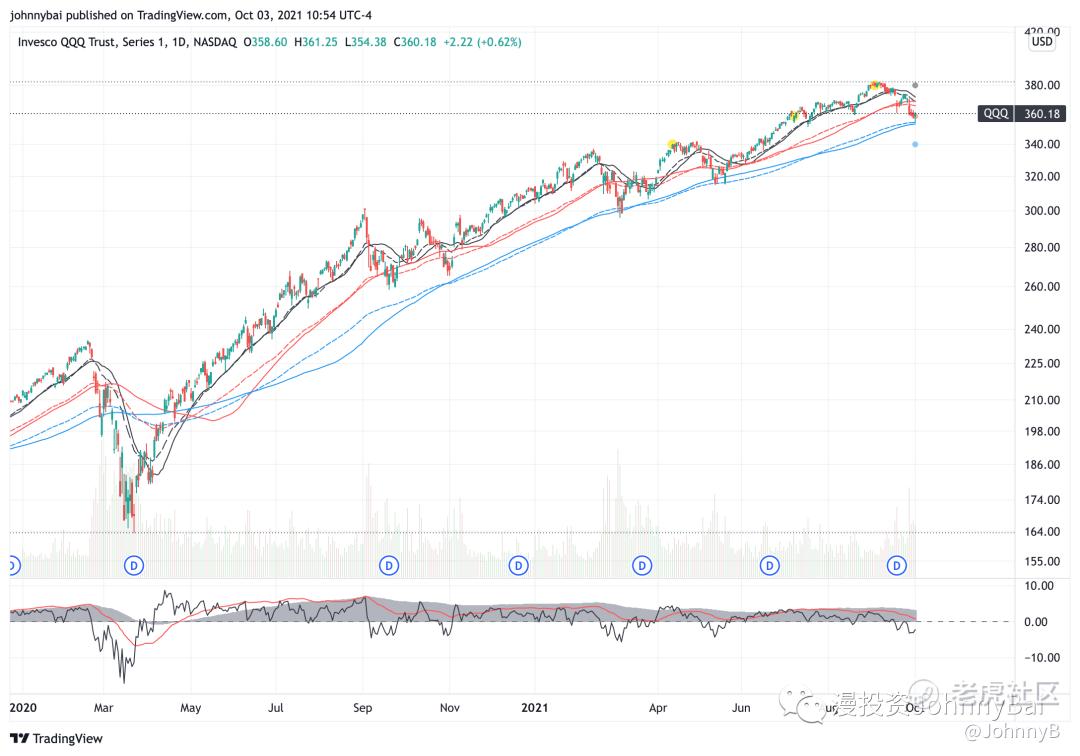Click the dividend marker near June 2021
This screenshot has height=756, width=1080.
769,566
